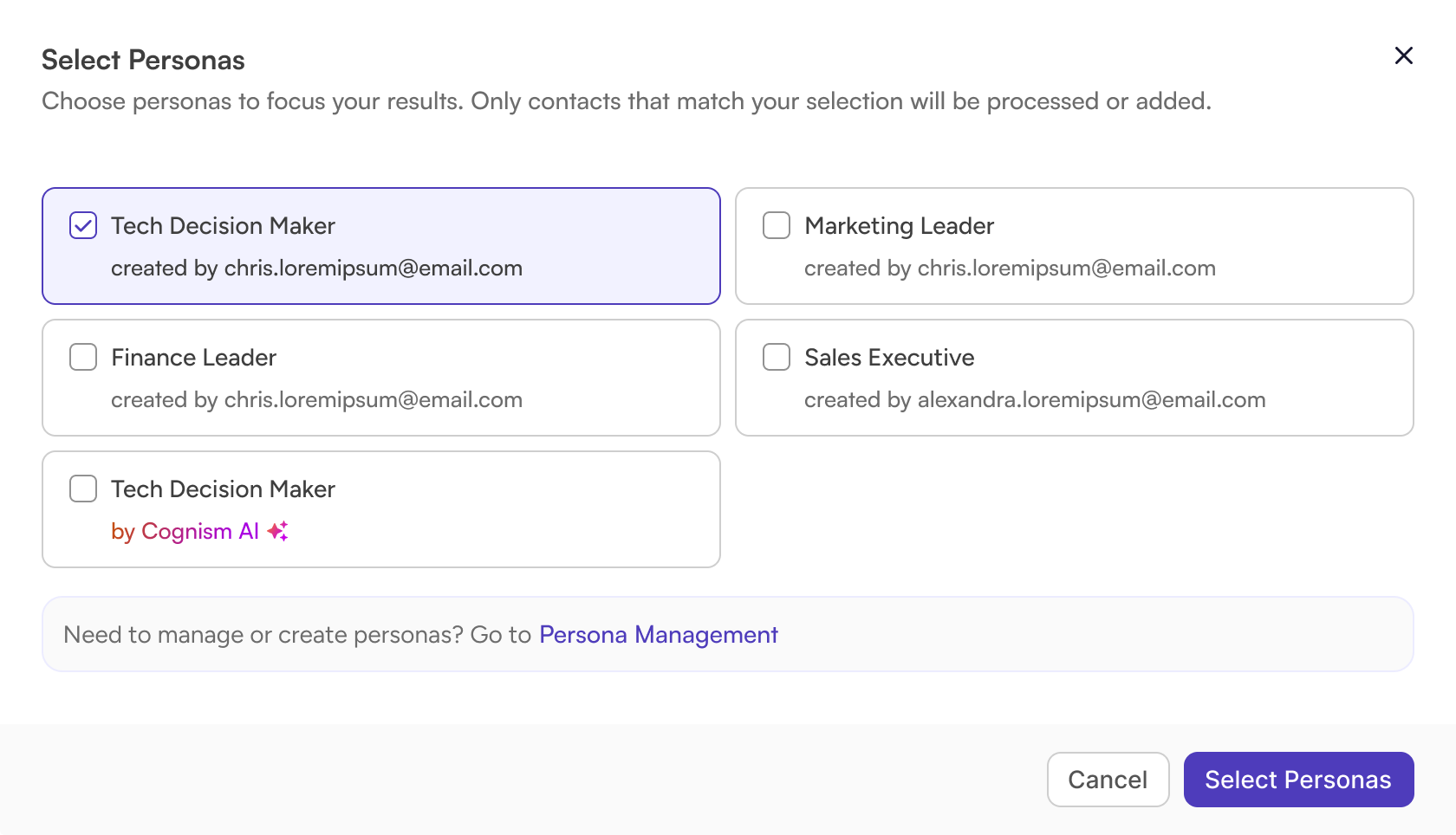Tick the Marketing Leader checkbox
The width and height of the screenshot is (1456, 835).
(x=777, y=226)
